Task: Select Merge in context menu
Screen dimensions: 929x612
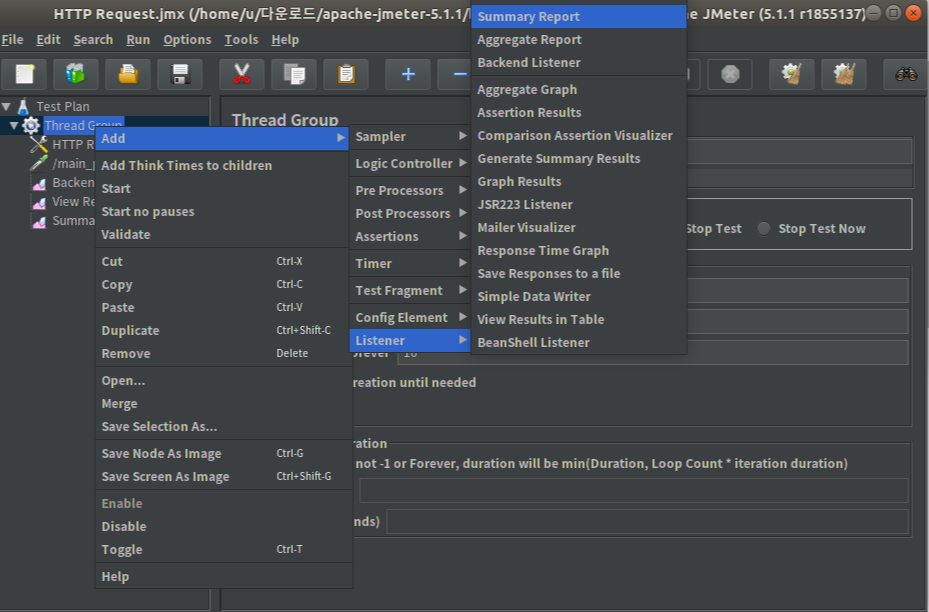Action: (x=222, y=403)
